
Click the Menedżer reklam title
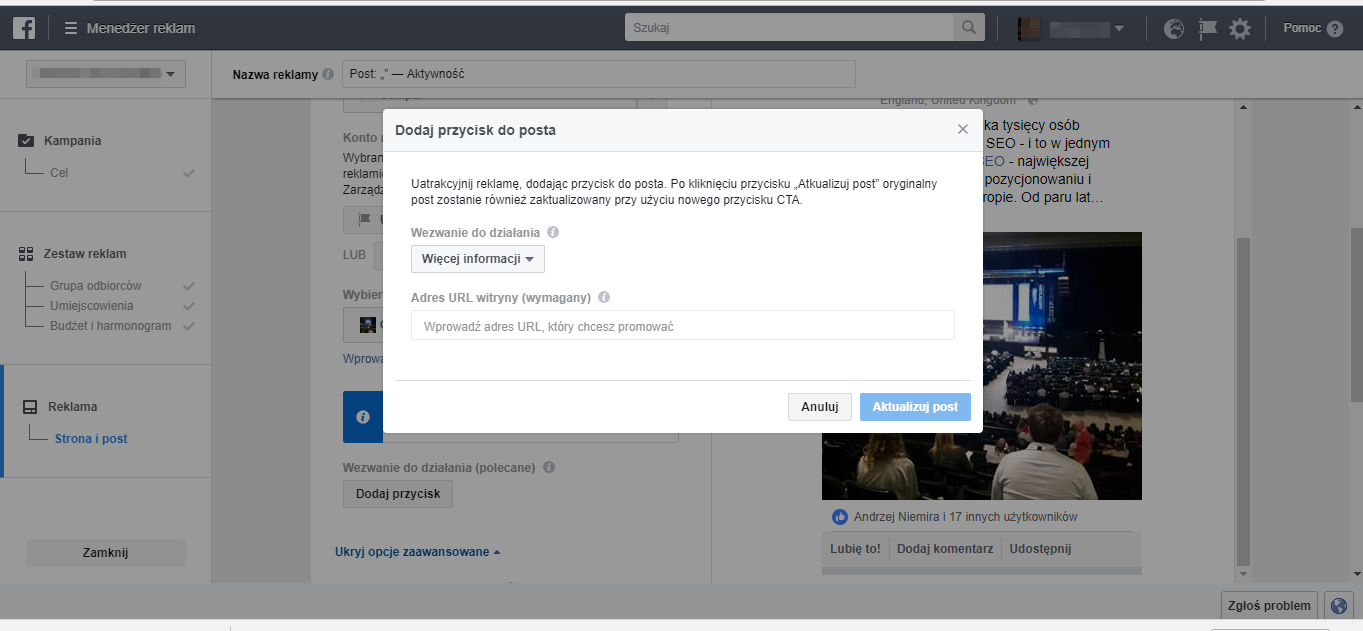(141, 28)
